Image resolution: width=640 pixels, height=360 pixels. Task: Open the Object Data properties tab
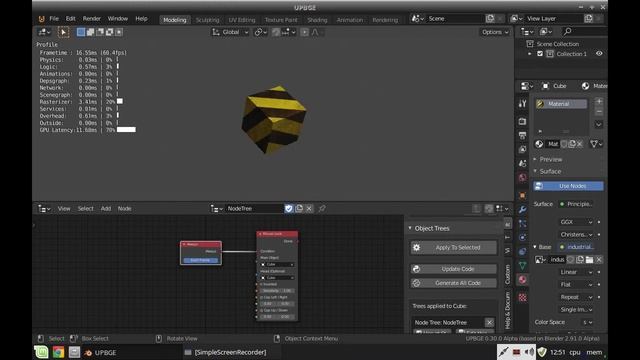[522, 266]
